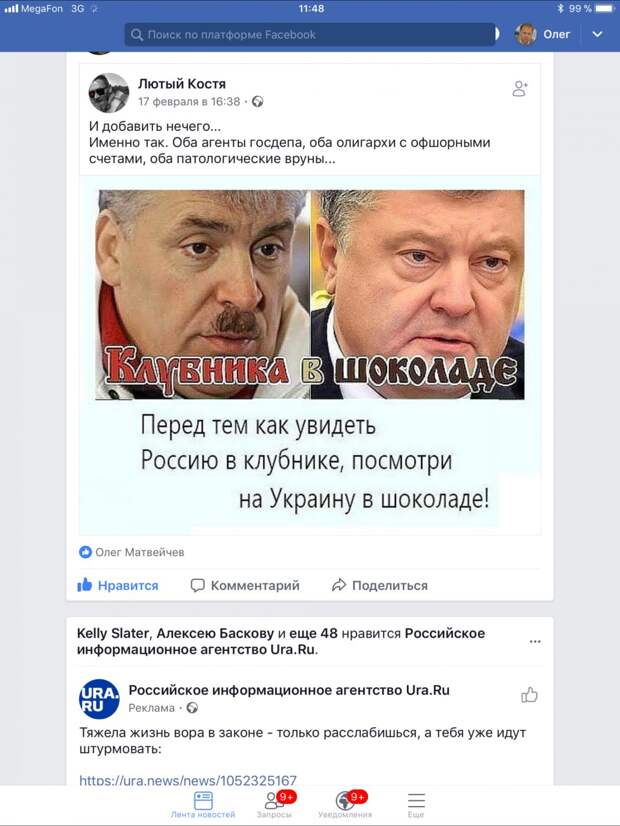Share the post with Поделиться
The height and width of the screenshot is (826, 620).
tap(380, 585)
